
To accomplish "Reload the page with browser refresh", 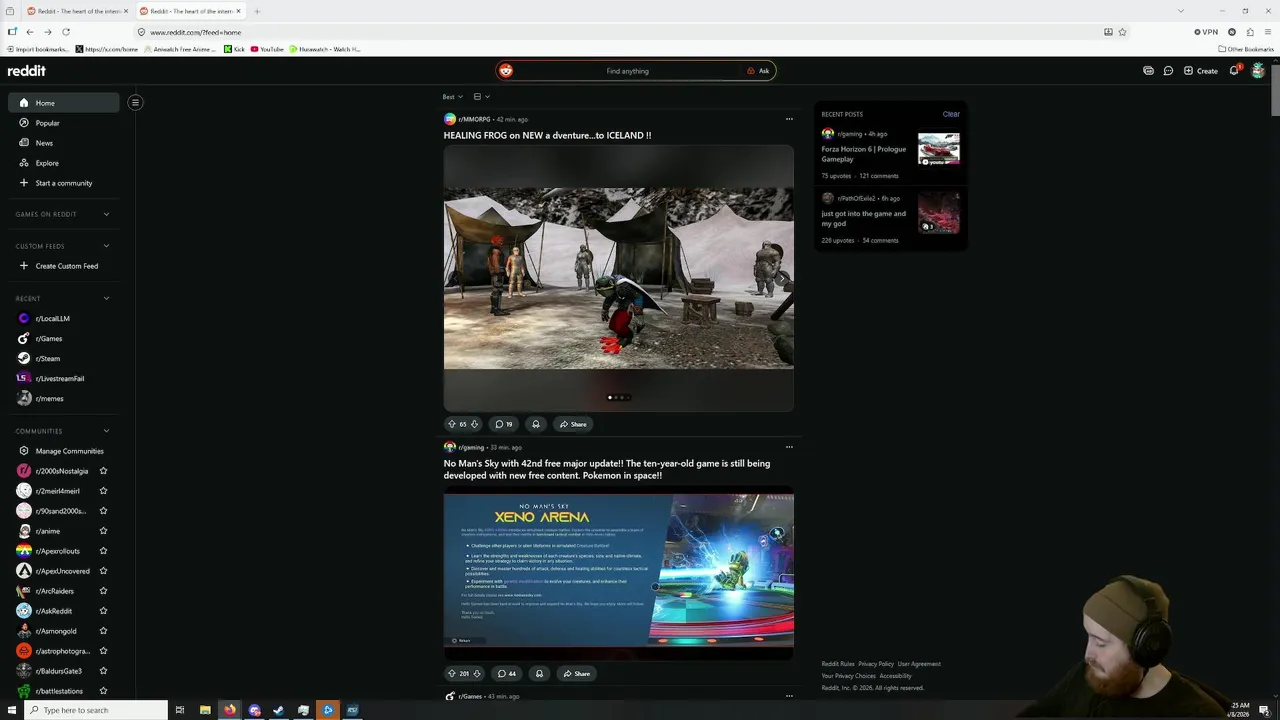I will (66, 32).
